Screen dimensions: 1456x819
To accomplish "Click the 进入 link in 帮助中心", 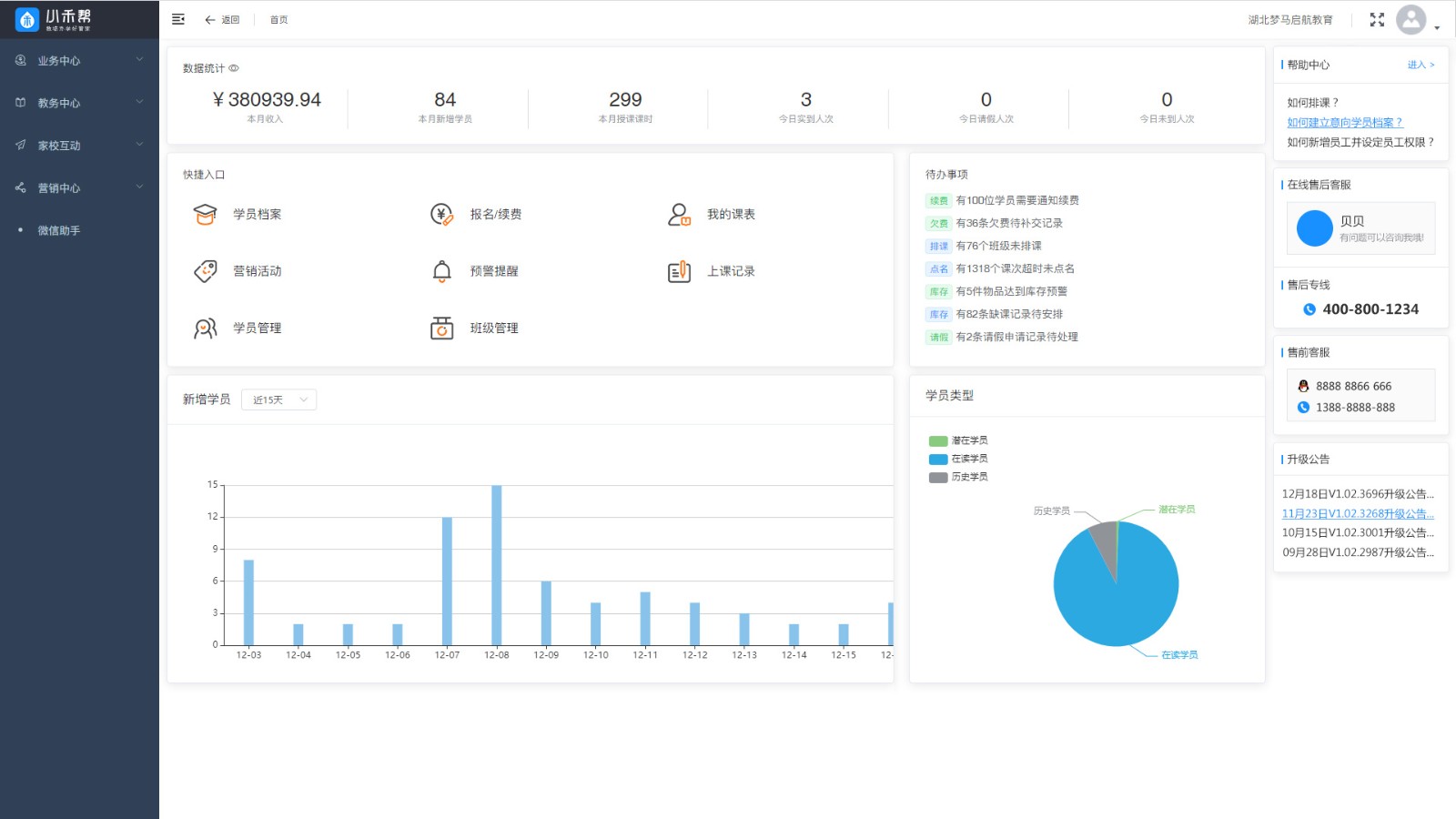I will [x=1418, y=65].
